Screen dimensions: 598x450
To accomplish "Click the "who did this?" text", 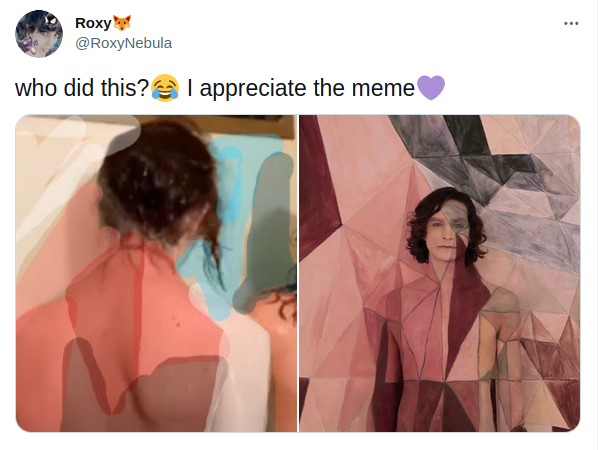I will (x=82, y=88).
